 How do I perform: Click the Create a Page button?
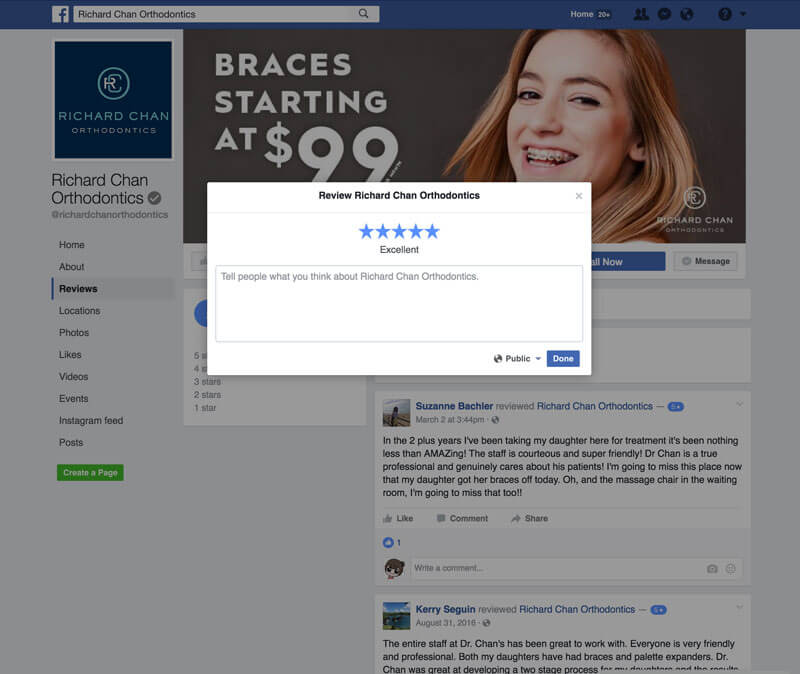point(90,472)
